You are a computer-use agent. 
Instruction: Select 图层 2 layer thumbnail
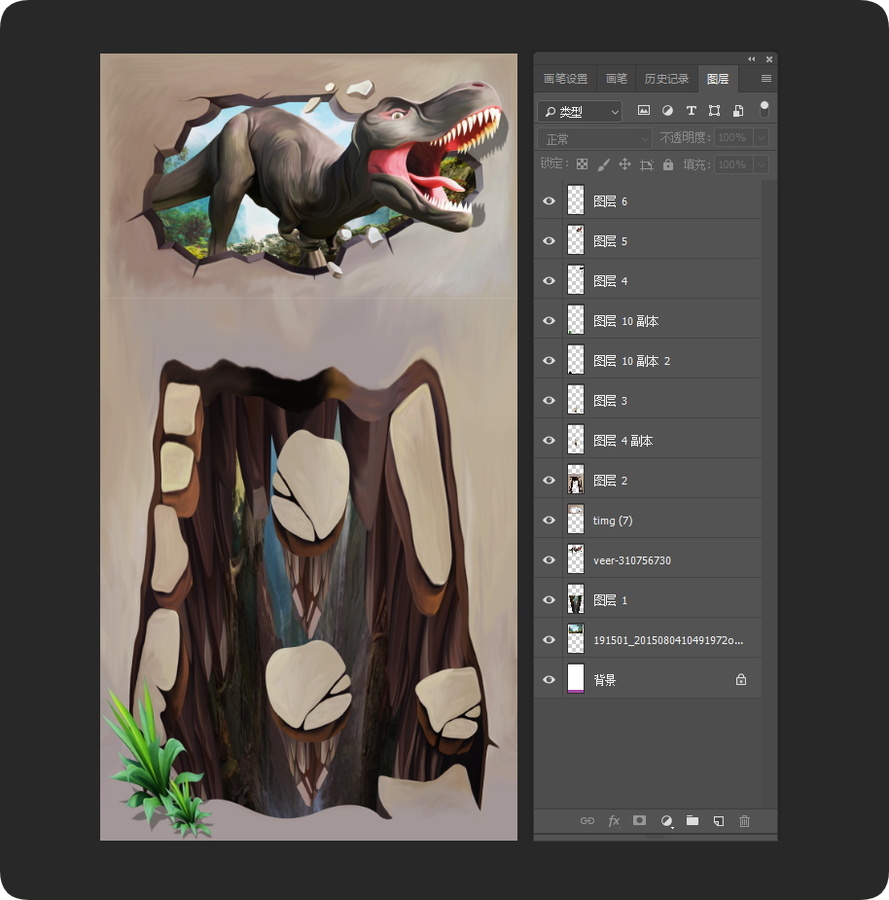[x=576, y=479]
